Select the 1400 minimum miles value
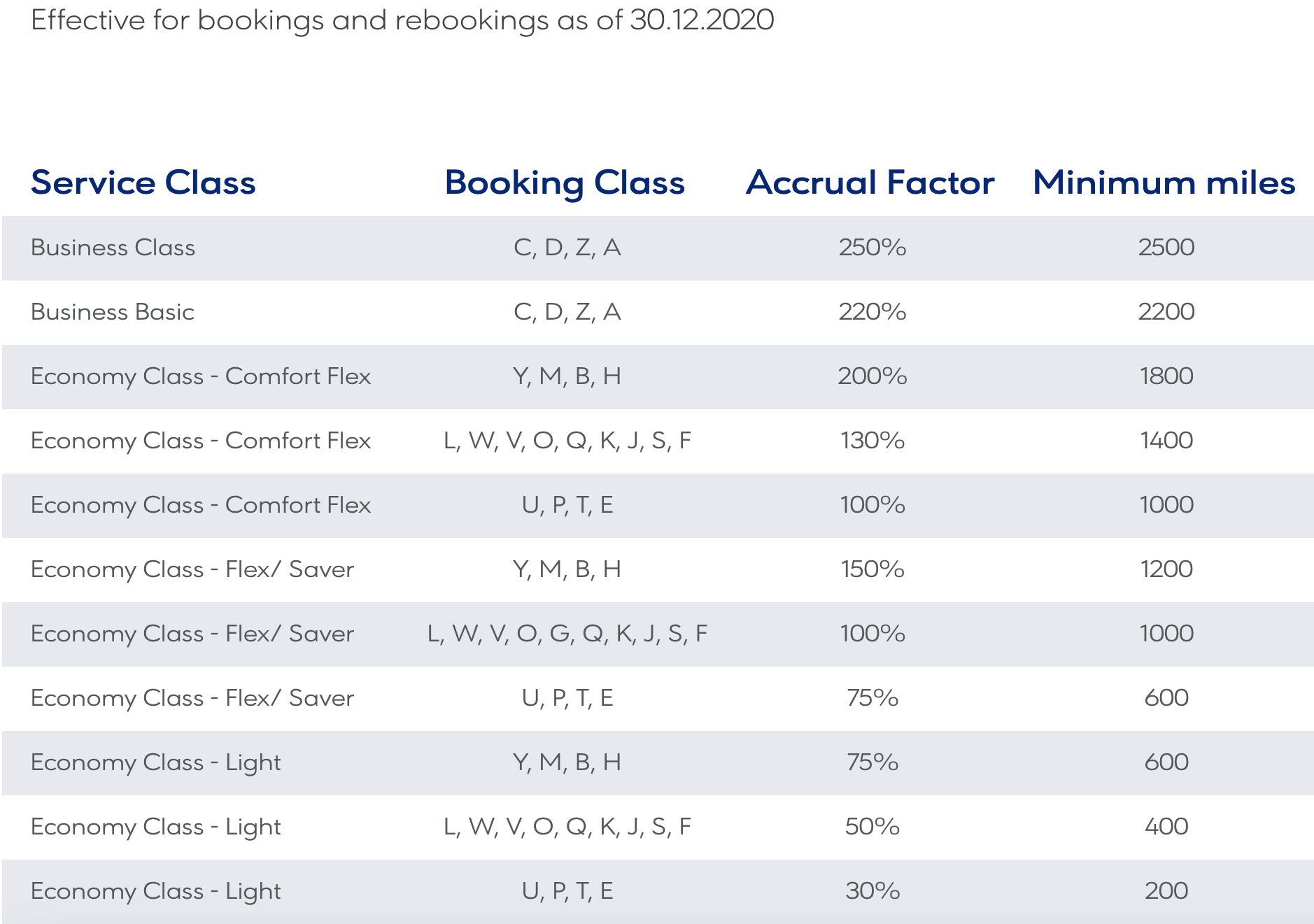The height and width of the screenshot is (924, 1314). [1166, 441]
